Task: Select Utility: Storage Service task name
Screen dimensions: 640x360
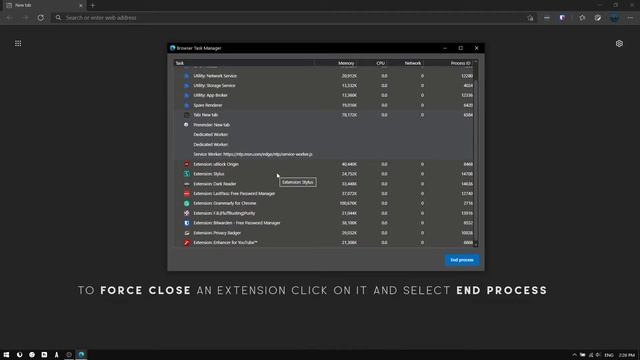Action: 214,86
